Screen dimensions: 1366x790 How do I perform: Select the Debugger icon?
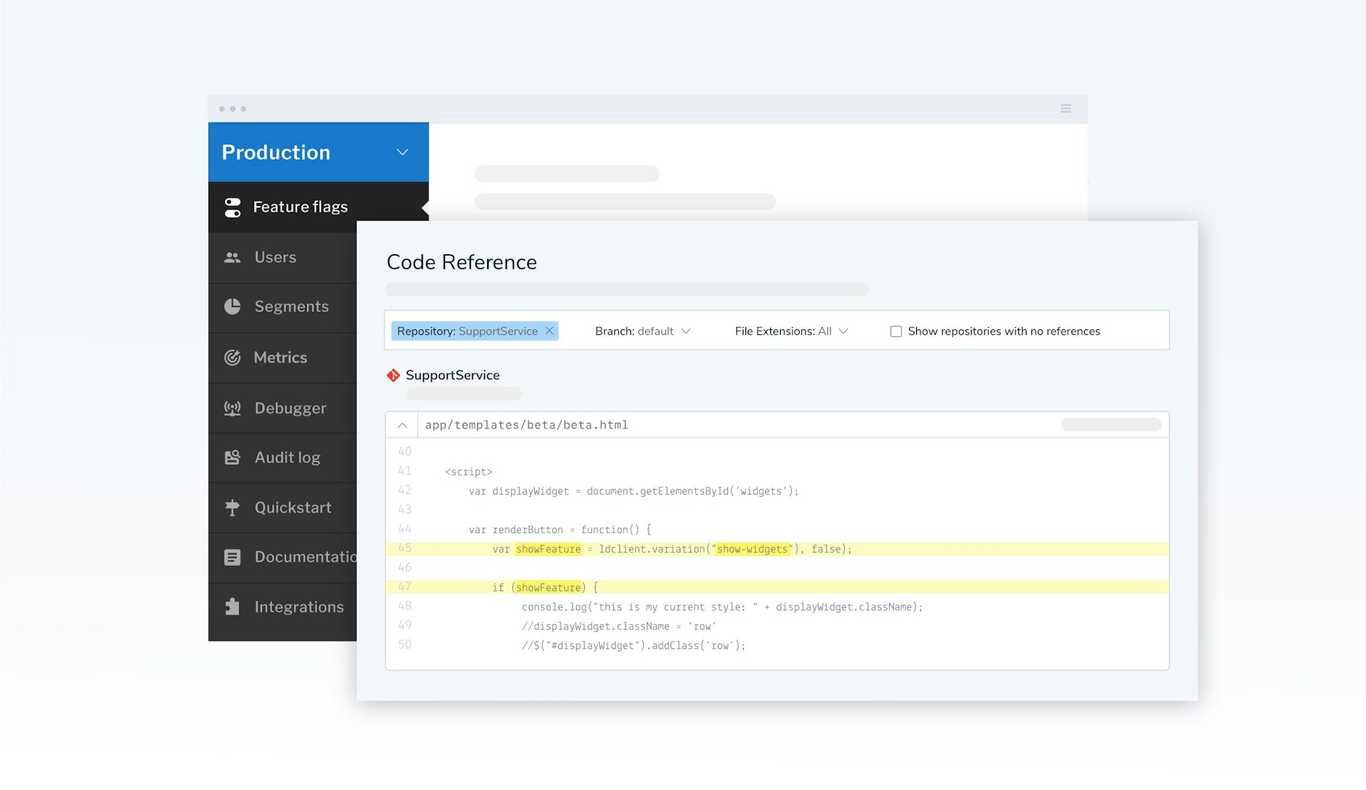[232, 407]
